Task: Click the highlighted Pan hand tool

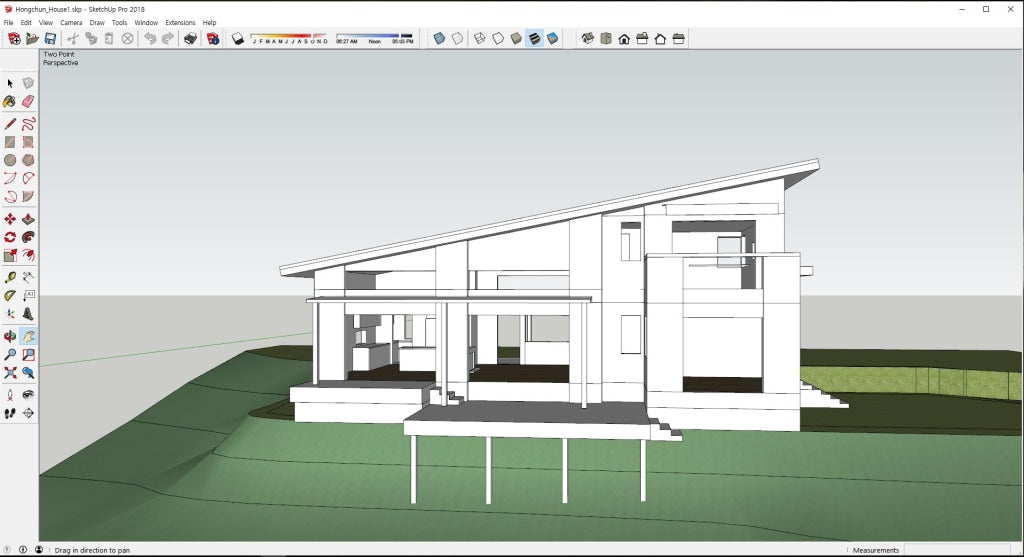Action: click(28, 336)
